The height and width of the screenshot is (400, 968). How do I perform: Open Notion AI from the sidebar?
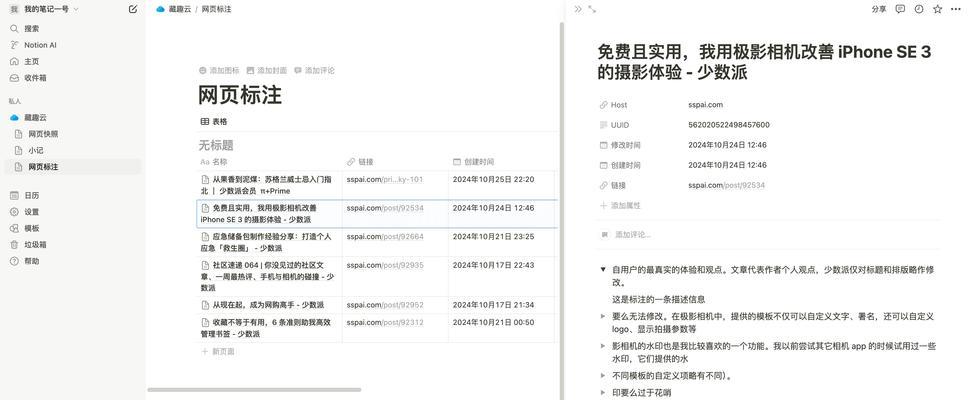point(41,45)
